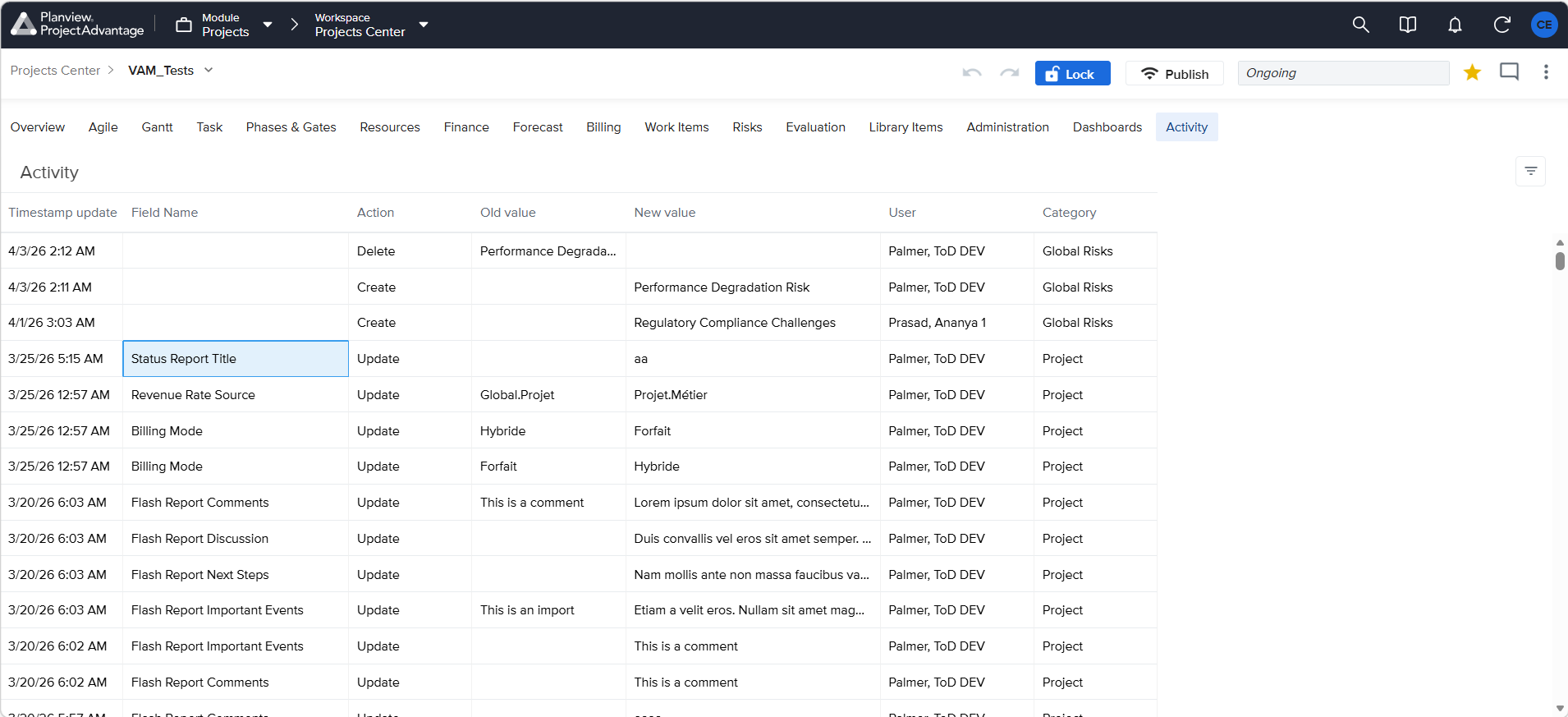Click the Regulatory Compliance Challenges cell
This screenshot has width=1568, height=717.
point(753,323)
